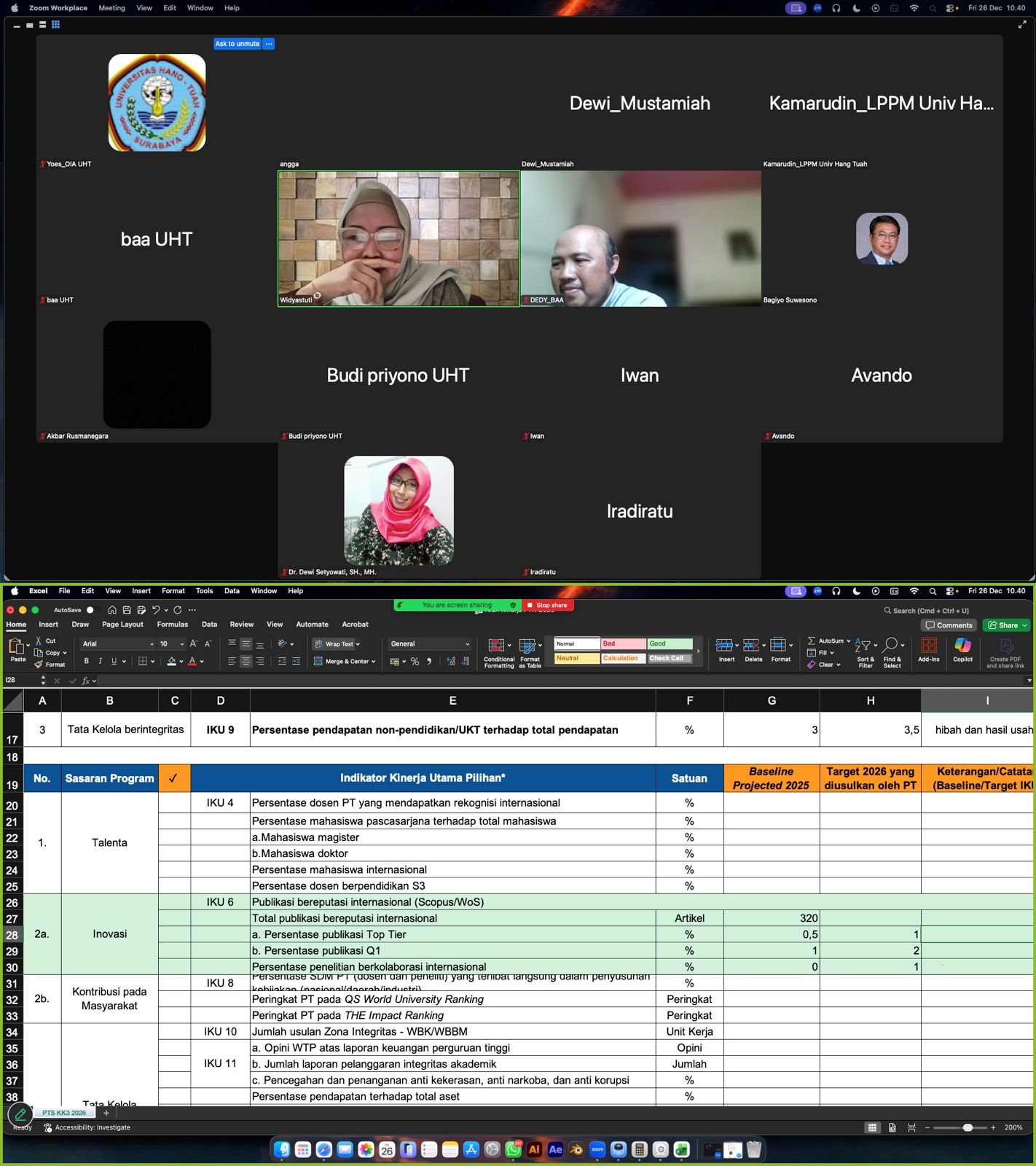
Task: Open Conditional Formatting in the ribbon
Action: (498, 651)
